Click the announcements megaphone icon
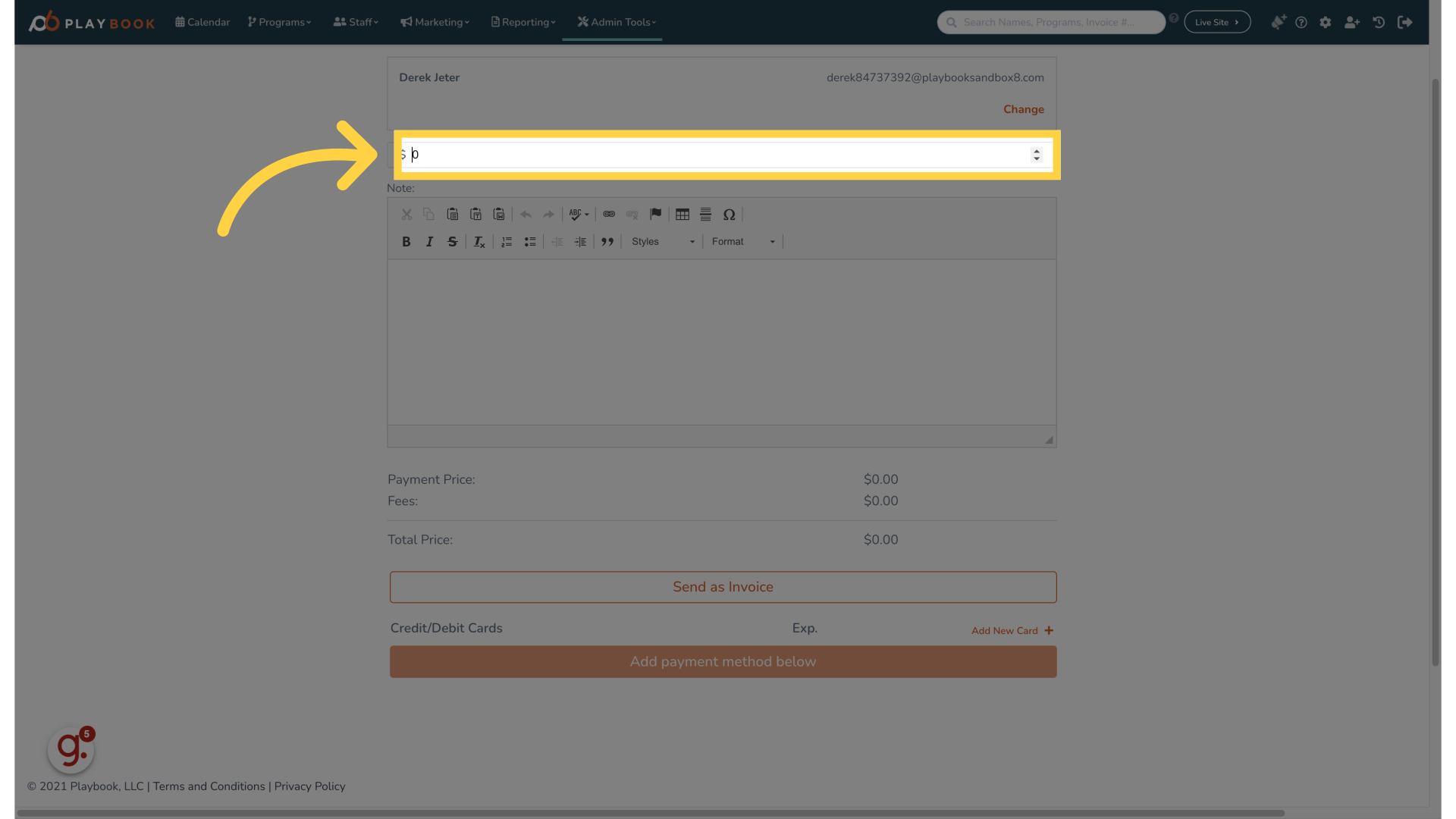This screenshot has height=819, width=1456. [1279, 22]
